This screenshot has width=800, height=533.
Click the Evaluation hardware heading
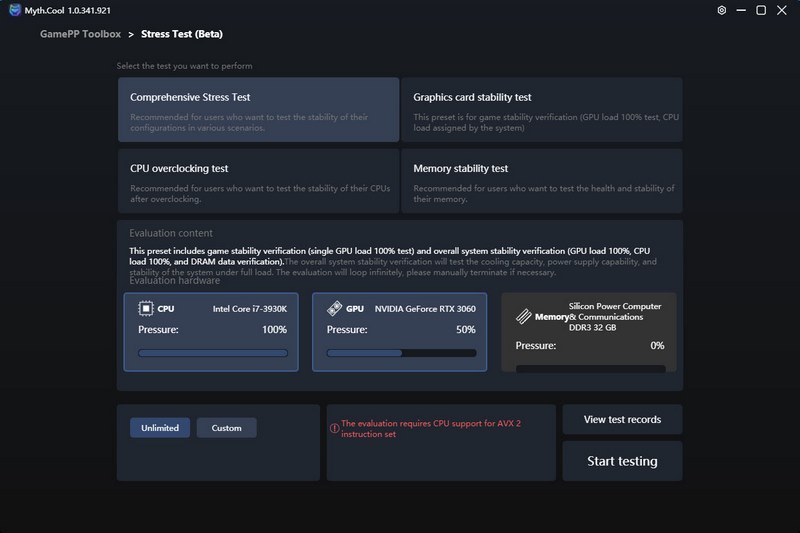point(174,281)
